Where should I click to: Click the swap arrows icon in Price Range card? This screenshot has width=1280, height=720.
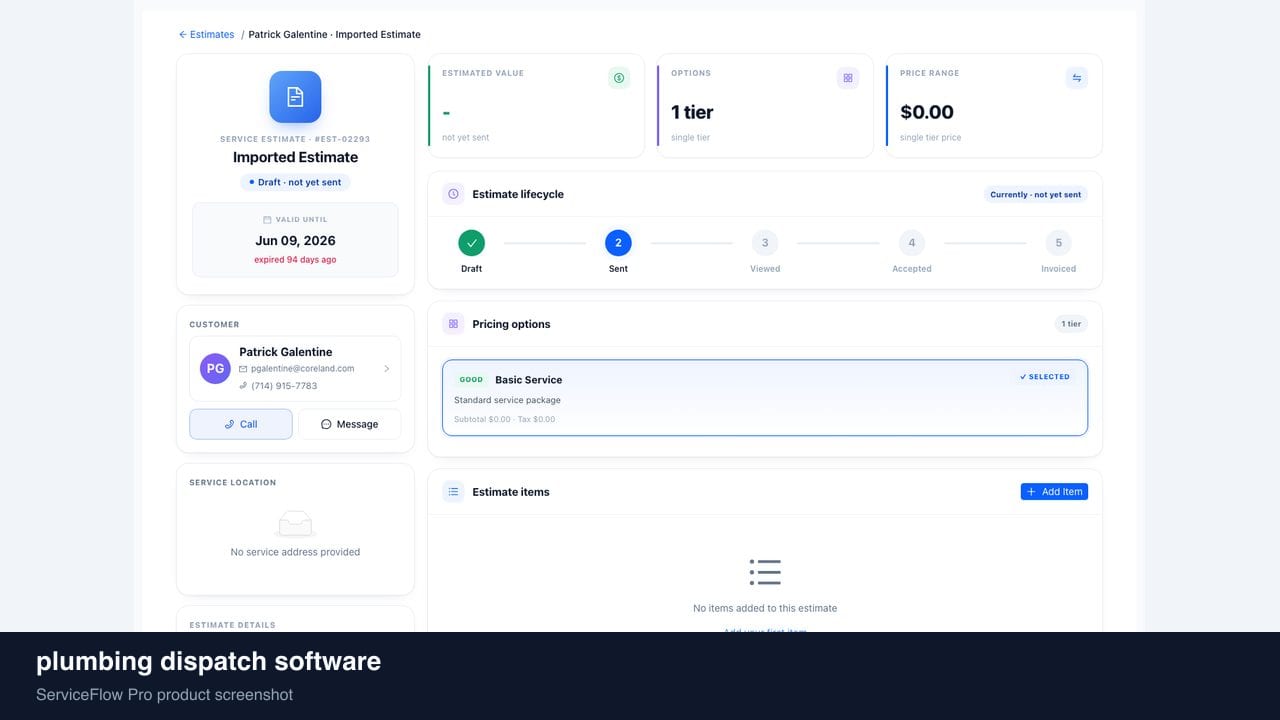coord(1077,78)
